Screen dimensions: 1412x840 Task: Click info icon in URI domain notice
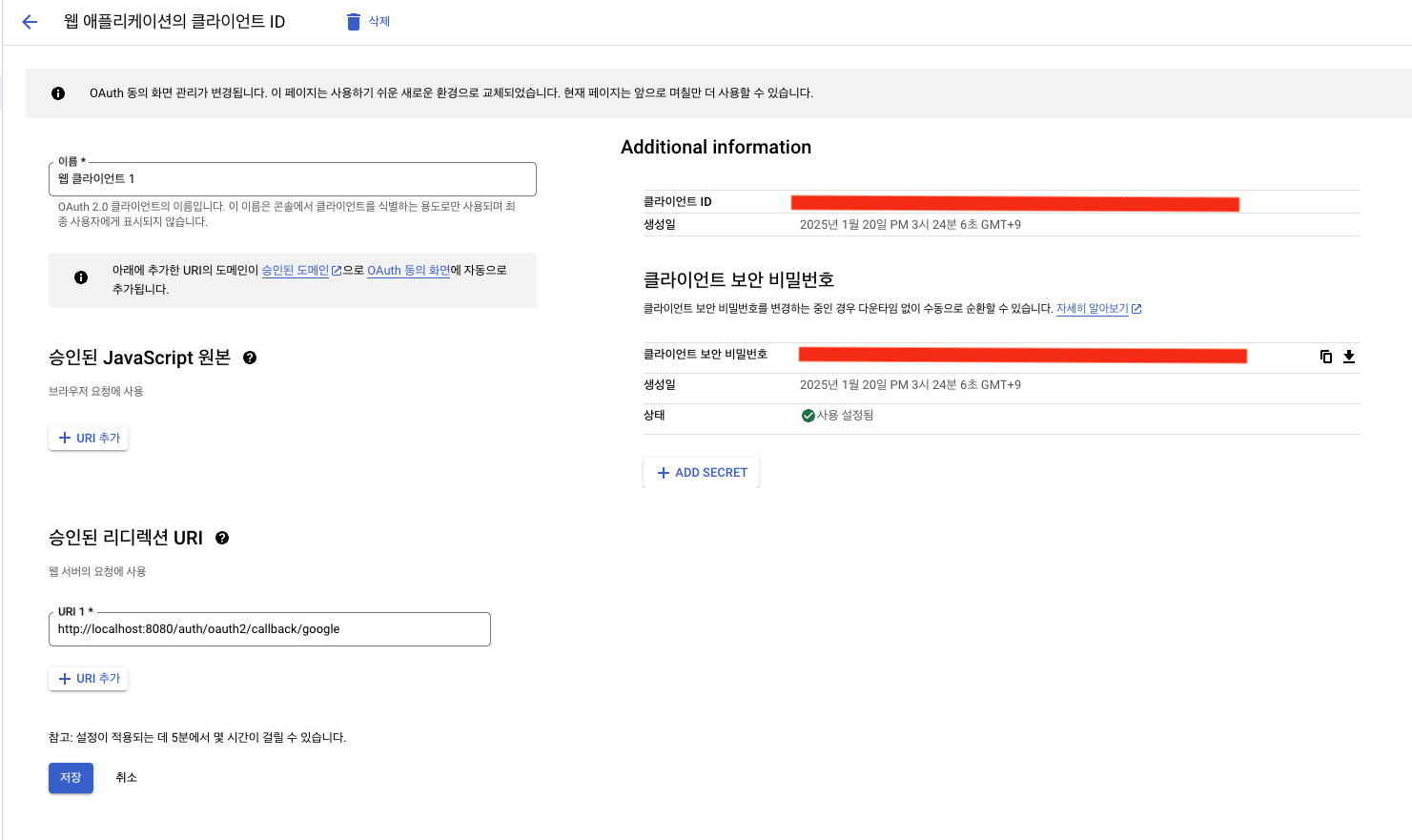pyautogui.click(x=81, y=277)
